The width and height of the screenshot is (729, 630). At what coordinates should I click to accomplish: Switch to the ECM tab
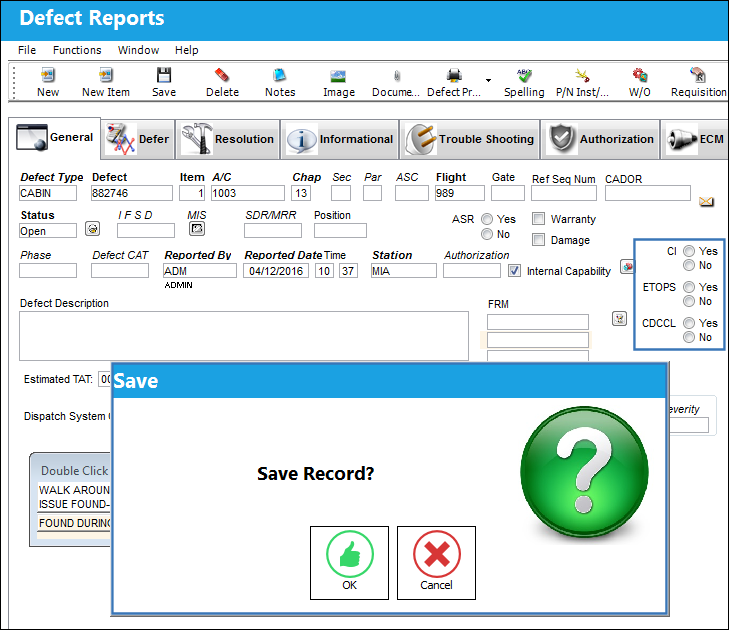pyautogui.click(x=695, y=139)
